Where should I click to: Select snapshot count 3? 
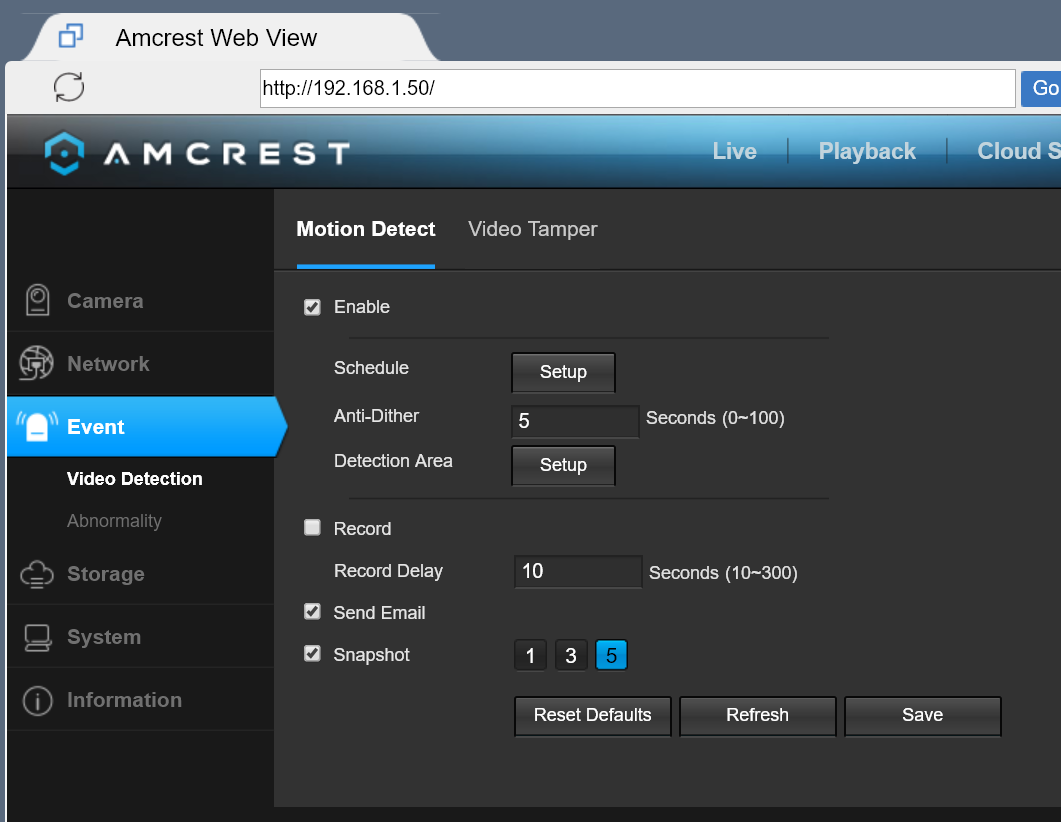pyautogui.click(x=571, y=655)
